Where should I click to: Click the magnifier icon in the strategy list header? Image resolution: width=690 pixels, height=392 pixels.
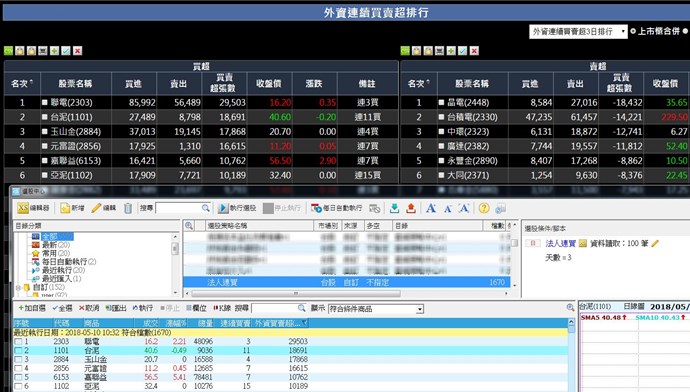coord(189,226)
